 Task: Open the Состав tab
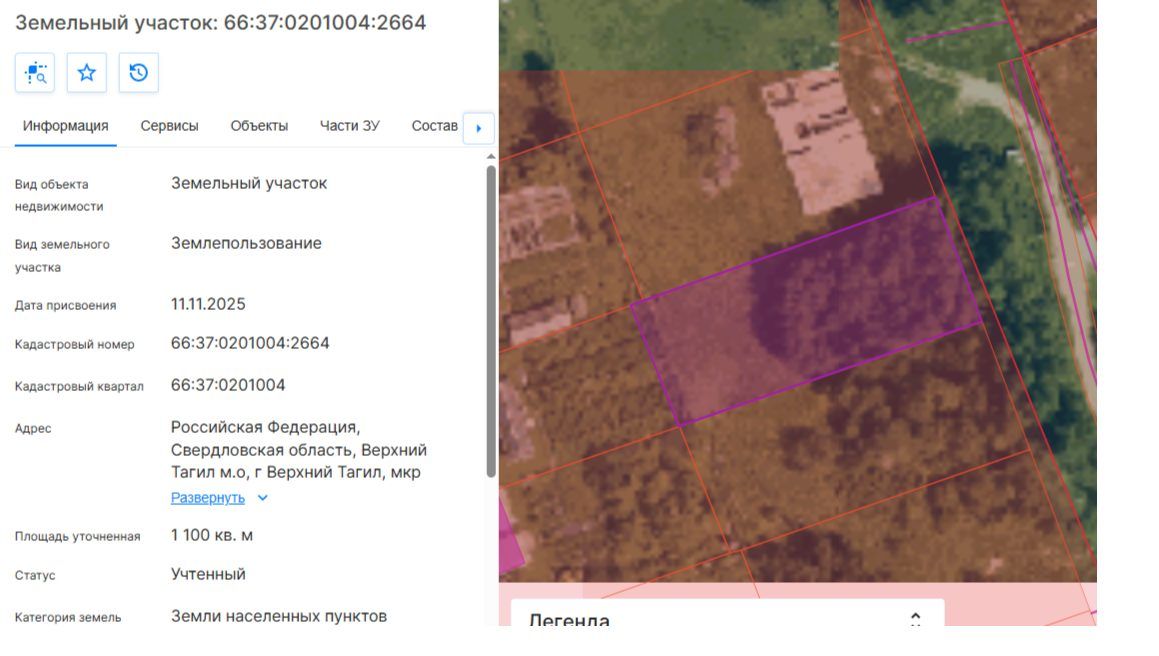pos(435,126)
